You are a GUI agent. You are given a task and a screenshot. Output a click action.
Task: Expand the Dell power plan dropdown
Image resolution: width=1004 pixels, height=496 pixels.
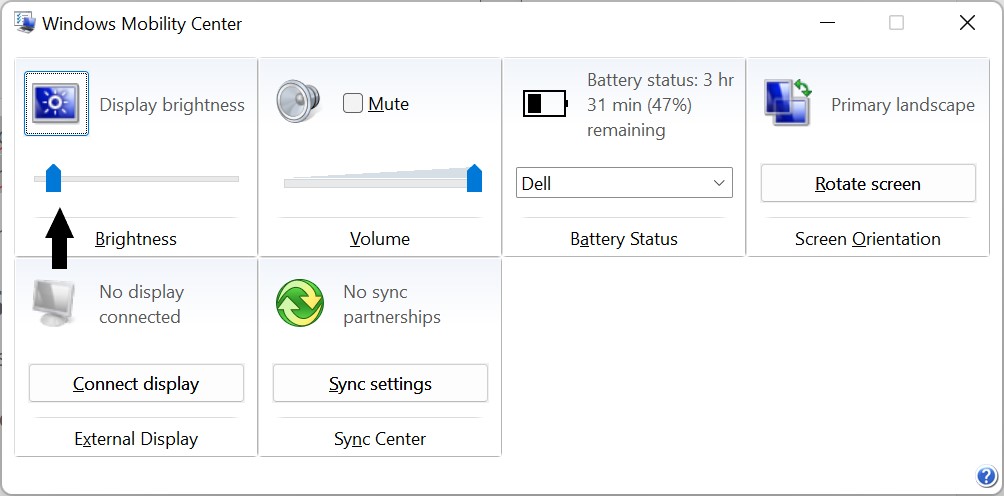click(625, 183)
